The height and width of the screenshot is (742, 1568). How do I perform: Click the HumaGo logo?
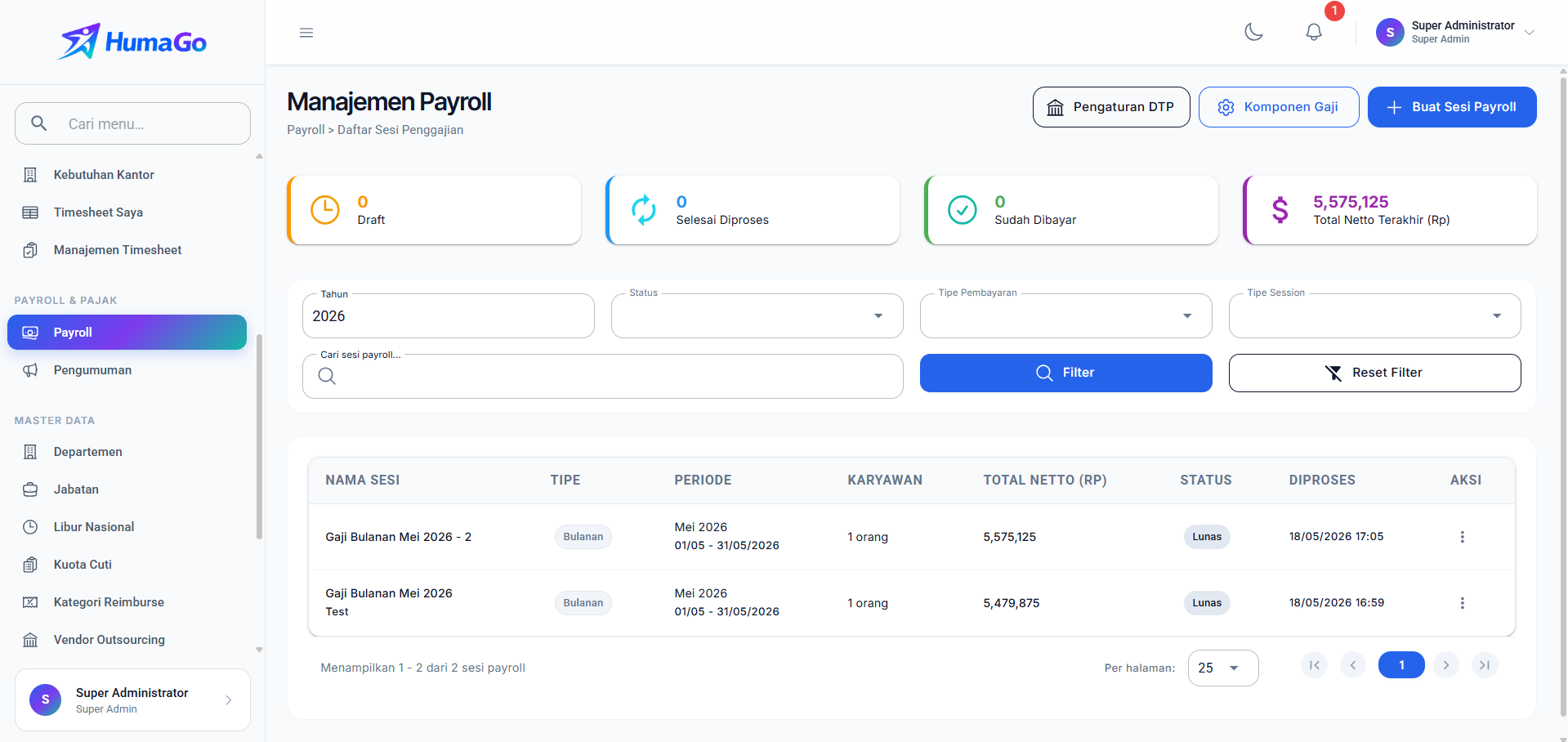132,42
